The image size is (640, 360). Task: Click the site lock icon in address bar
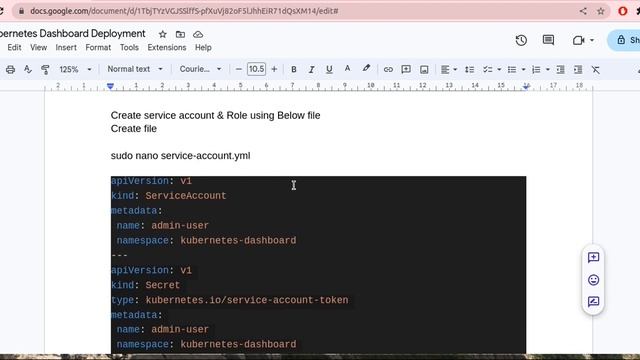click(21, 11)
